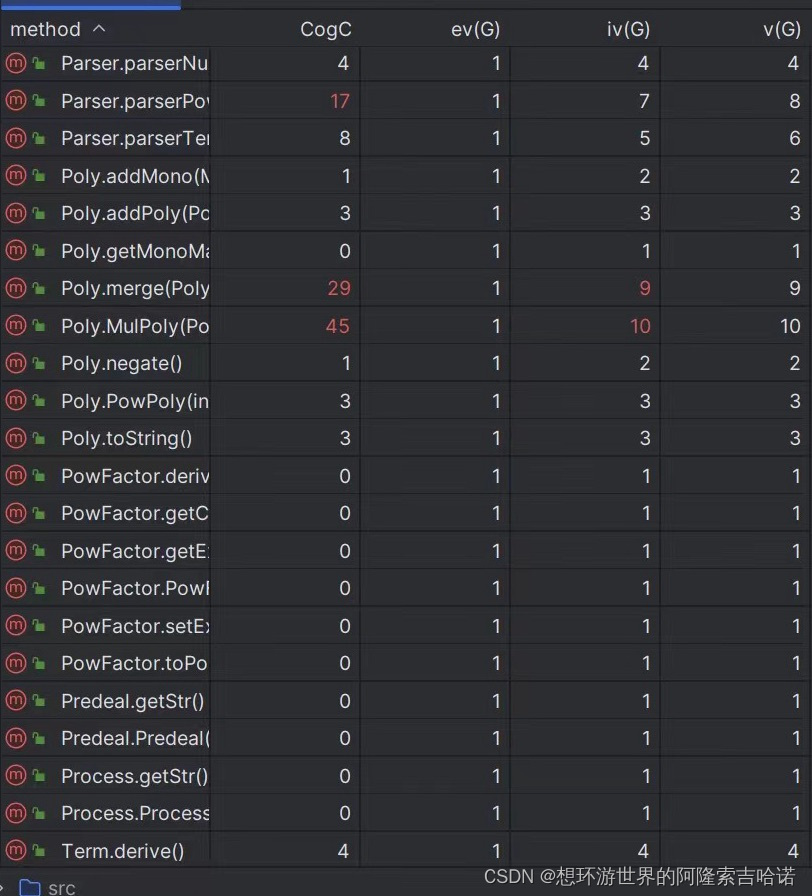Click green lock icon of Predeal.Predeal row

(39, 738)
